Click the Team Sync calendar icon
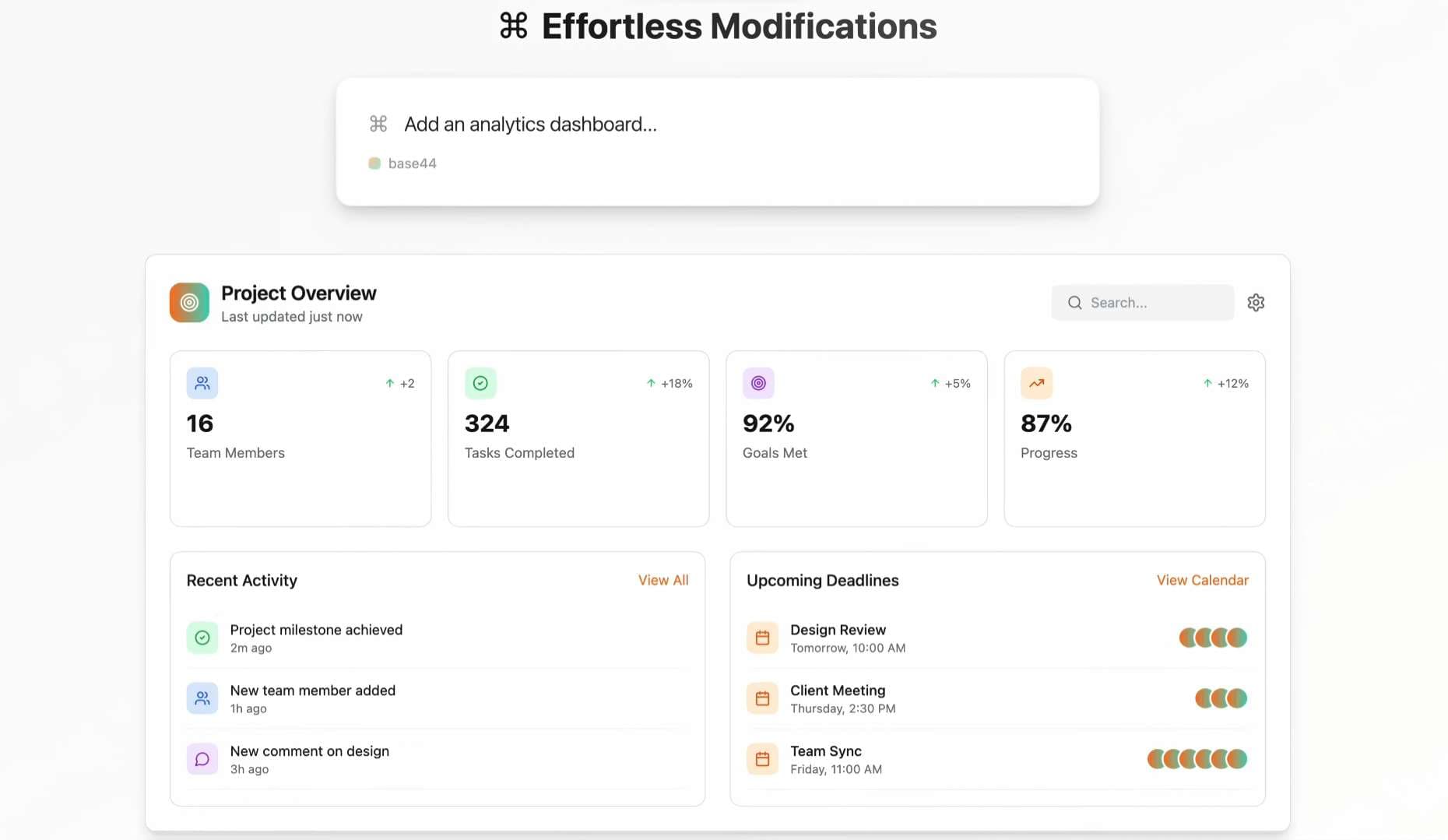The image size is (1448, 840). 762,759
